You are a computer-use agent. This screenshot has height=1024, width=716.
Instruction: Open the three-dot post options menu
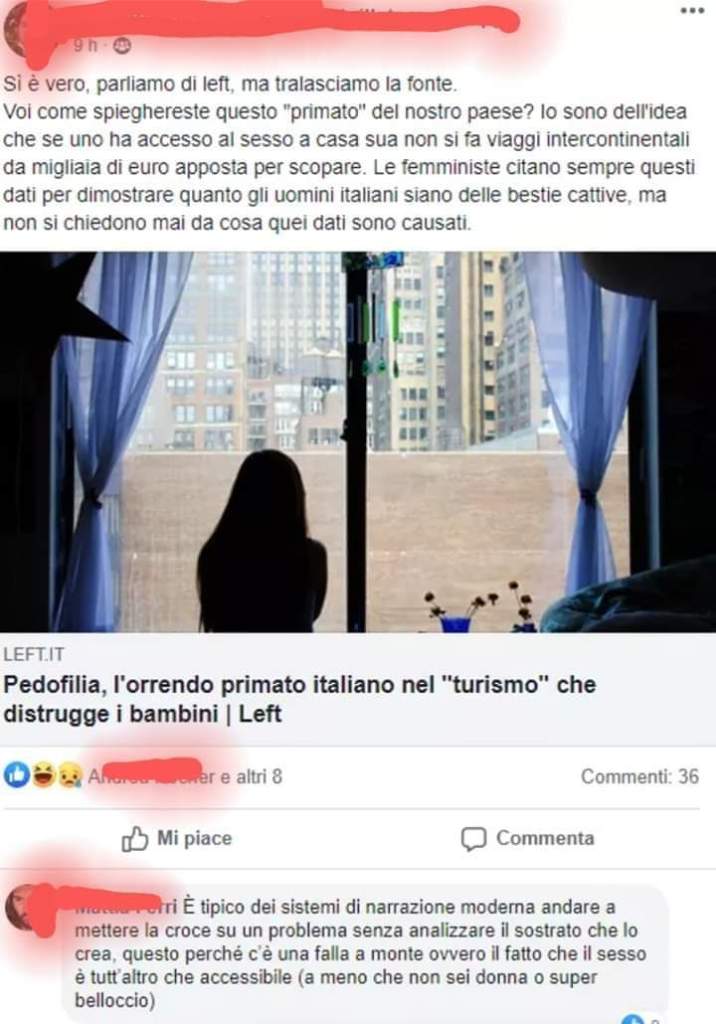pyautogui.click(x=692, y=10)
